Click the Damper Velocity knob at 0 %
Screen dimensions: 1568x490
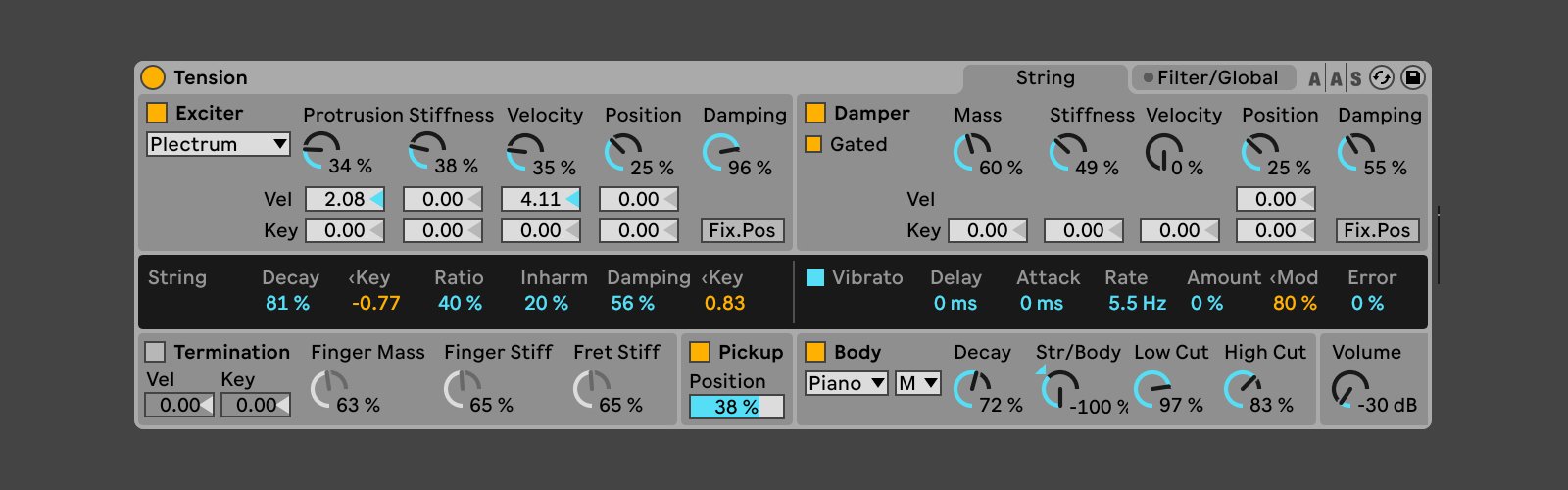tap(1163, 152)
